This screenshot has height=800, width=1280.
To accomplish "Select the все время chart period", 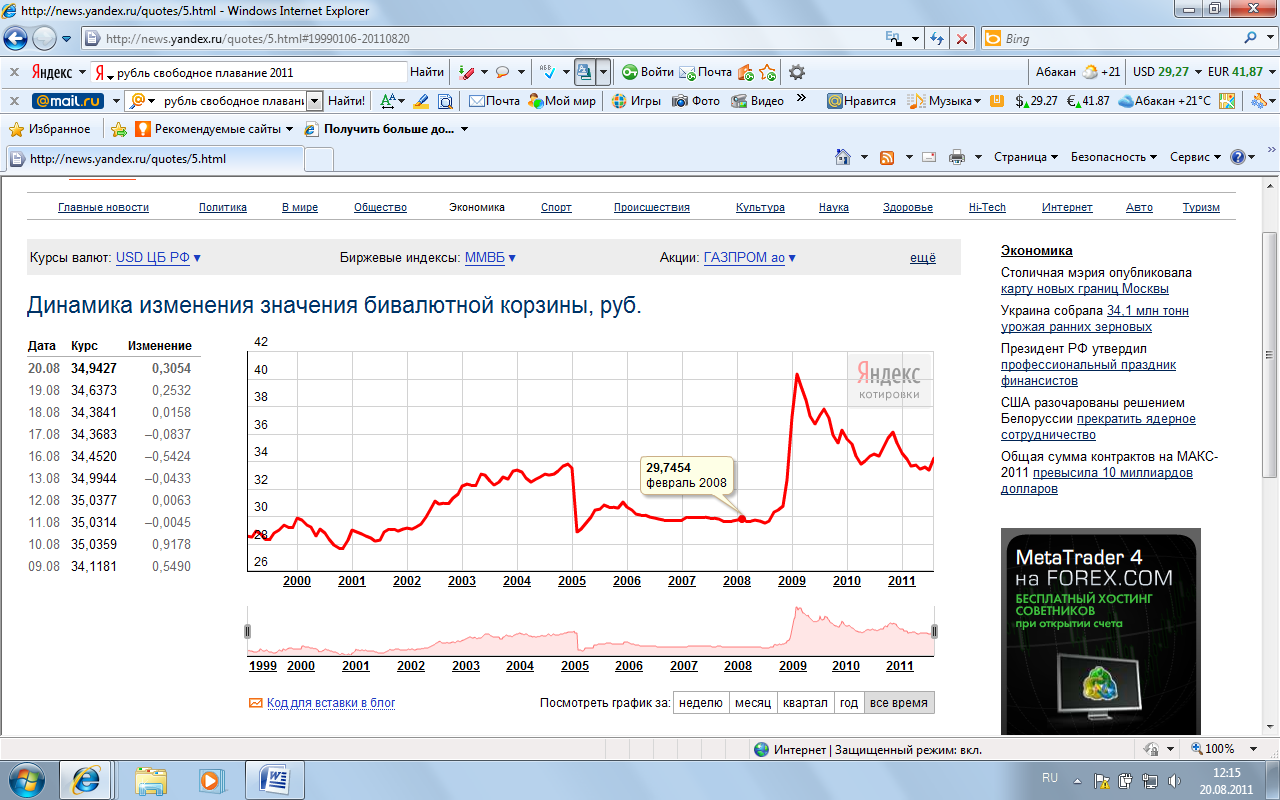I will pyautogui.click(x=899, y=703).
